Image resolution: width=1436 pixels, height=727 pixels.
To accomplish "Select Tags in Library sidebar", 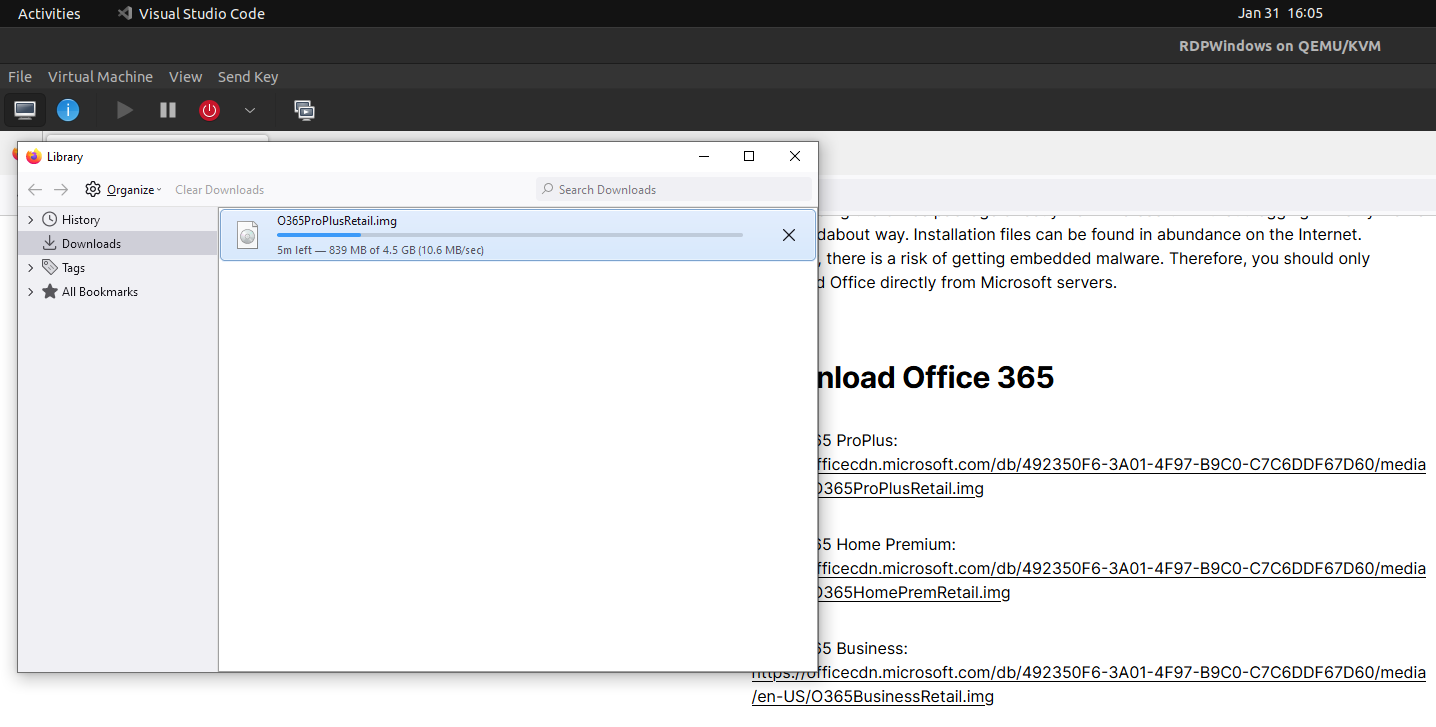I will click(x=73, y=268).
